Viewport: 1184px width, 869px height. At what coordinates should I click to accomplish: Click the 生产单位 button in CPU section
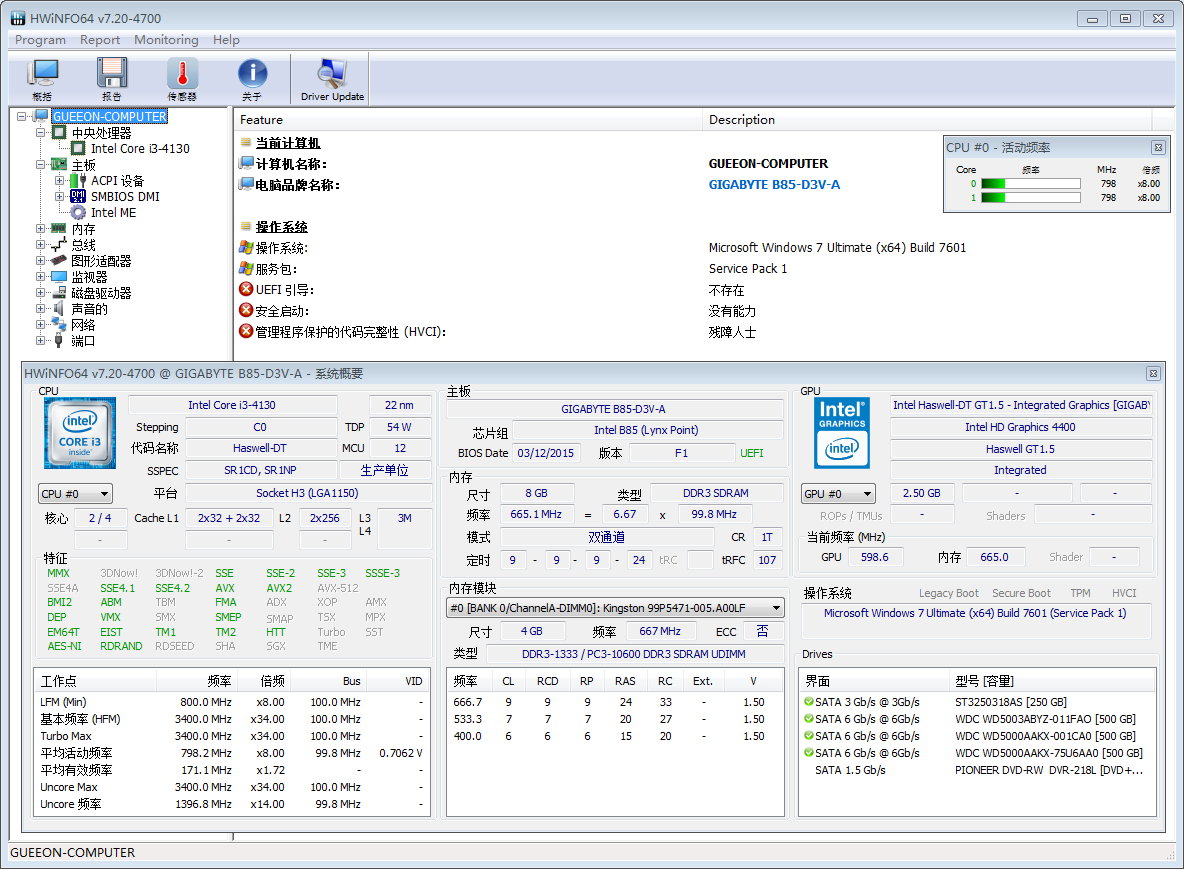coord(384,470)
